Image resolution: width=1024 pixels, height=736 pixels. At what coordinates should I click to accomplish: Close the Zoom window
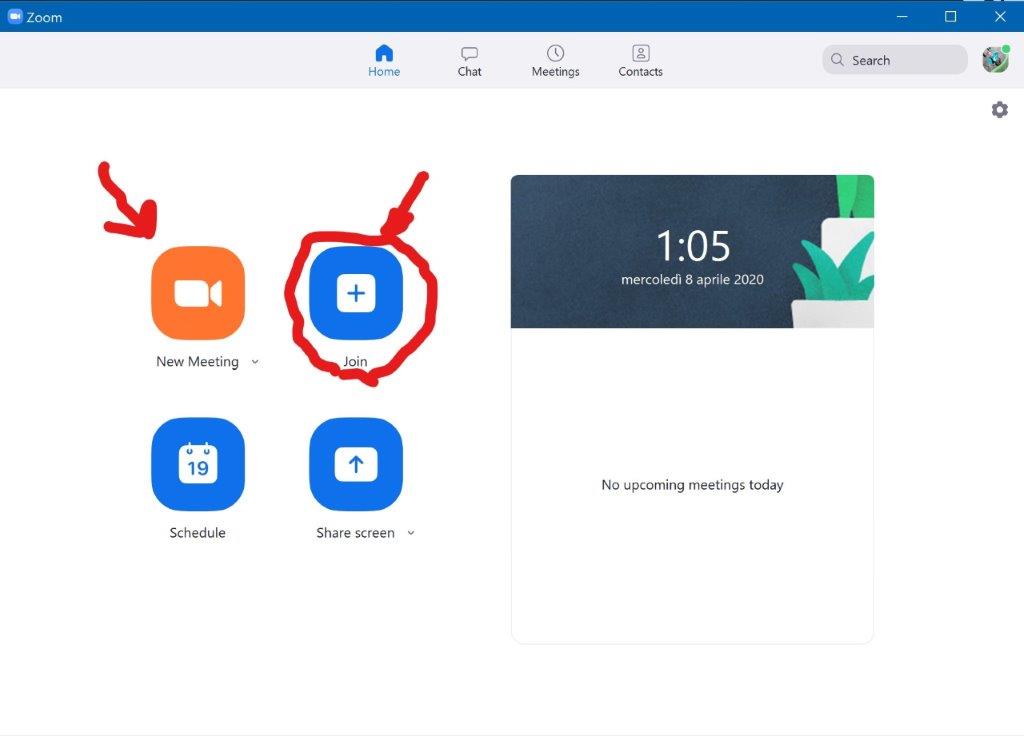1000,16
